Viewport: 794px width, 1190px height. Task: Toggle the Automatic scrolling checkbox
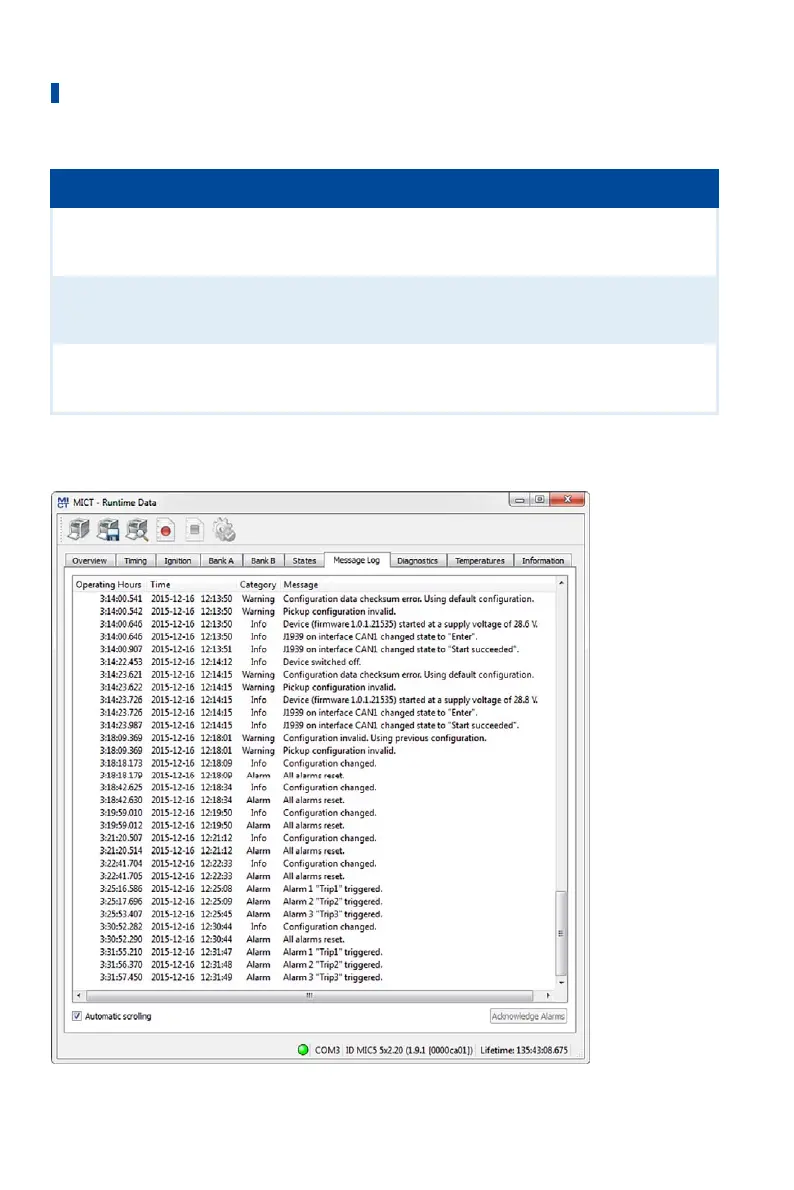pos(77,1016)
